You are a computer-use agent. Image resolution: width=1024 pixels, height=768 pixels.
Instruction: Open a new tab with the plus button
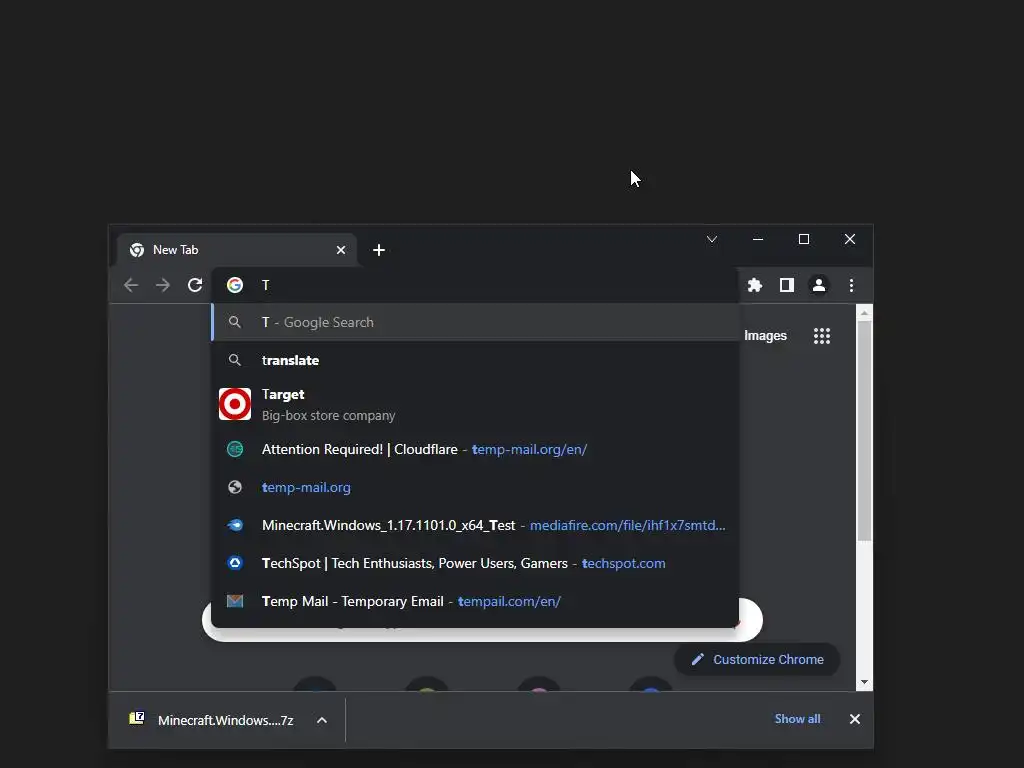379,250
